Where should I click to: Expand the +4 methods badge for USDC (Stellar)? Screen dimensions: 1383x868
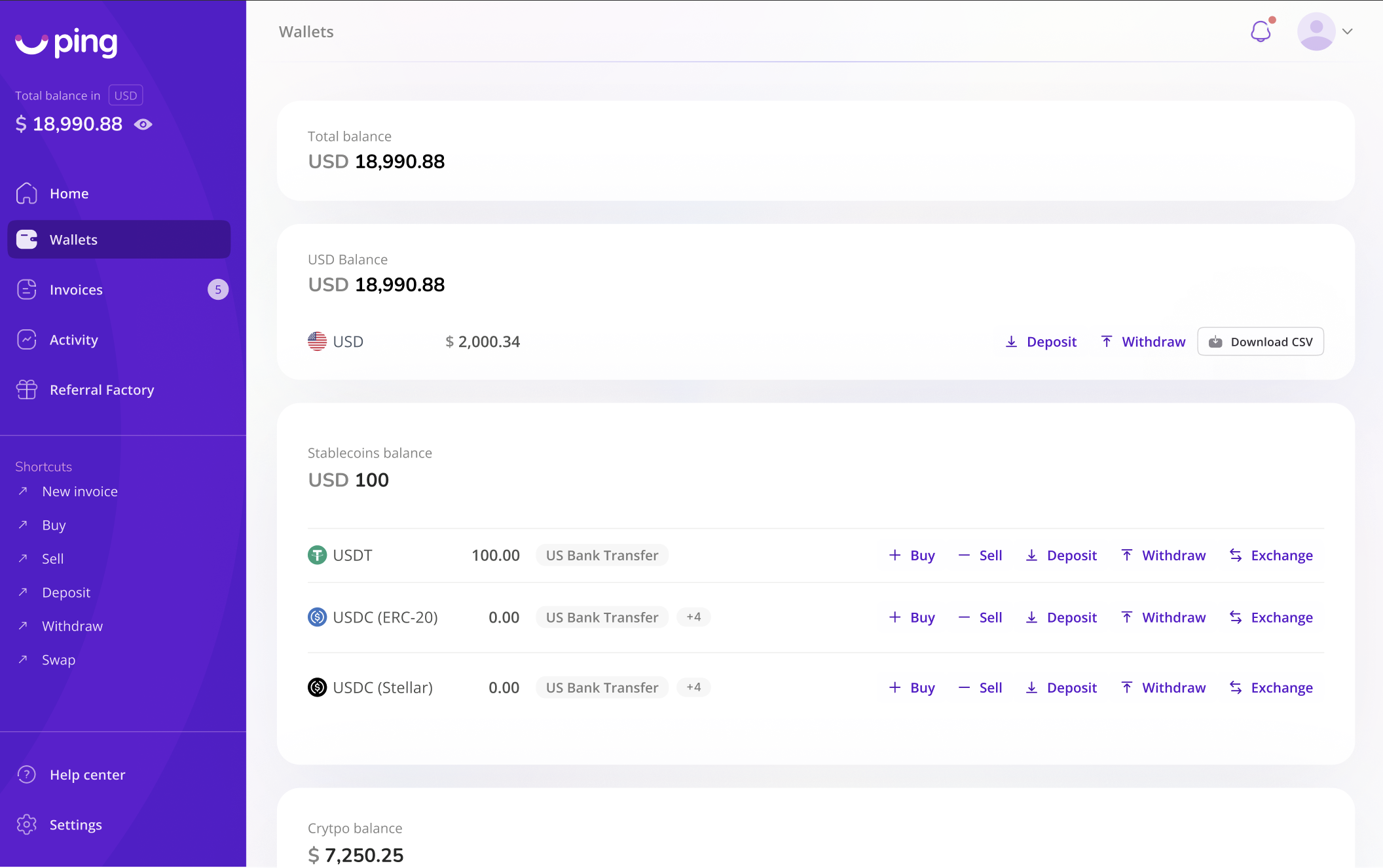(x=693, y=687)
